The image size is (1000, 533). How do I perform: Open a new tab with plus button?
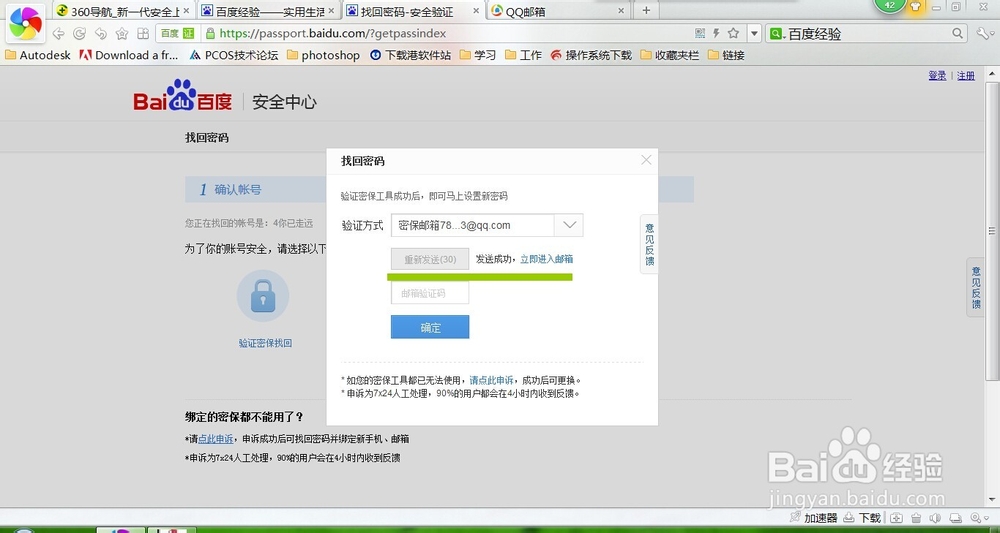[x=646, y=10]
